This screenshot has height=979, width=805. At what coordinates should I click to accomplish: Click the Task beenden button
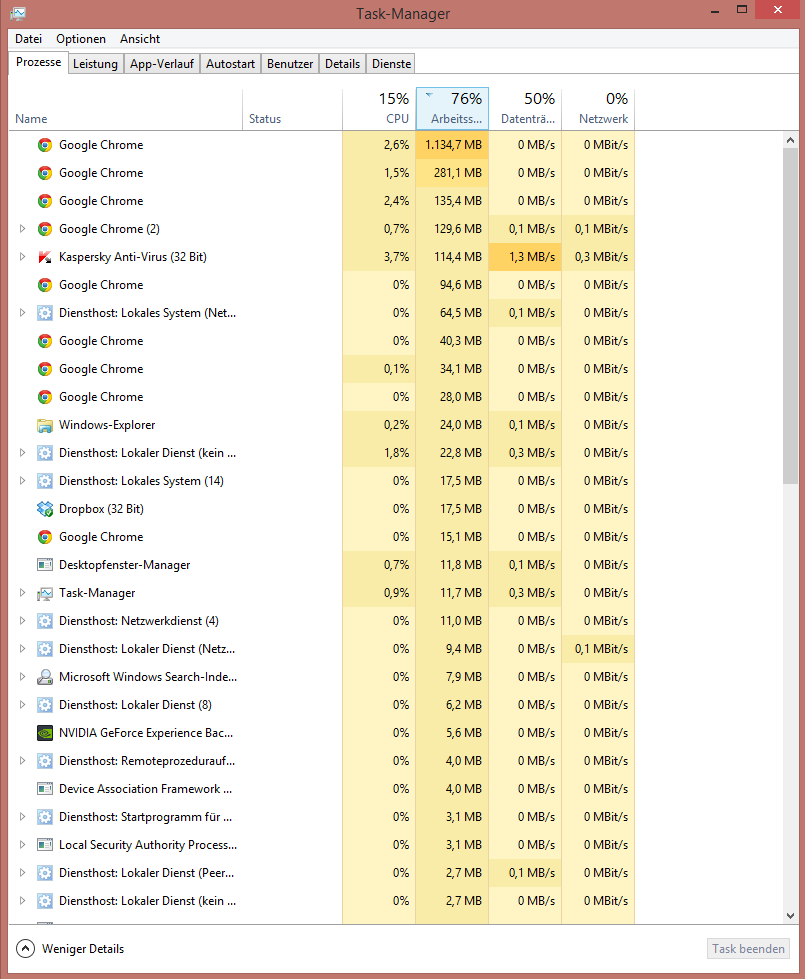click(x=748, y=949)
